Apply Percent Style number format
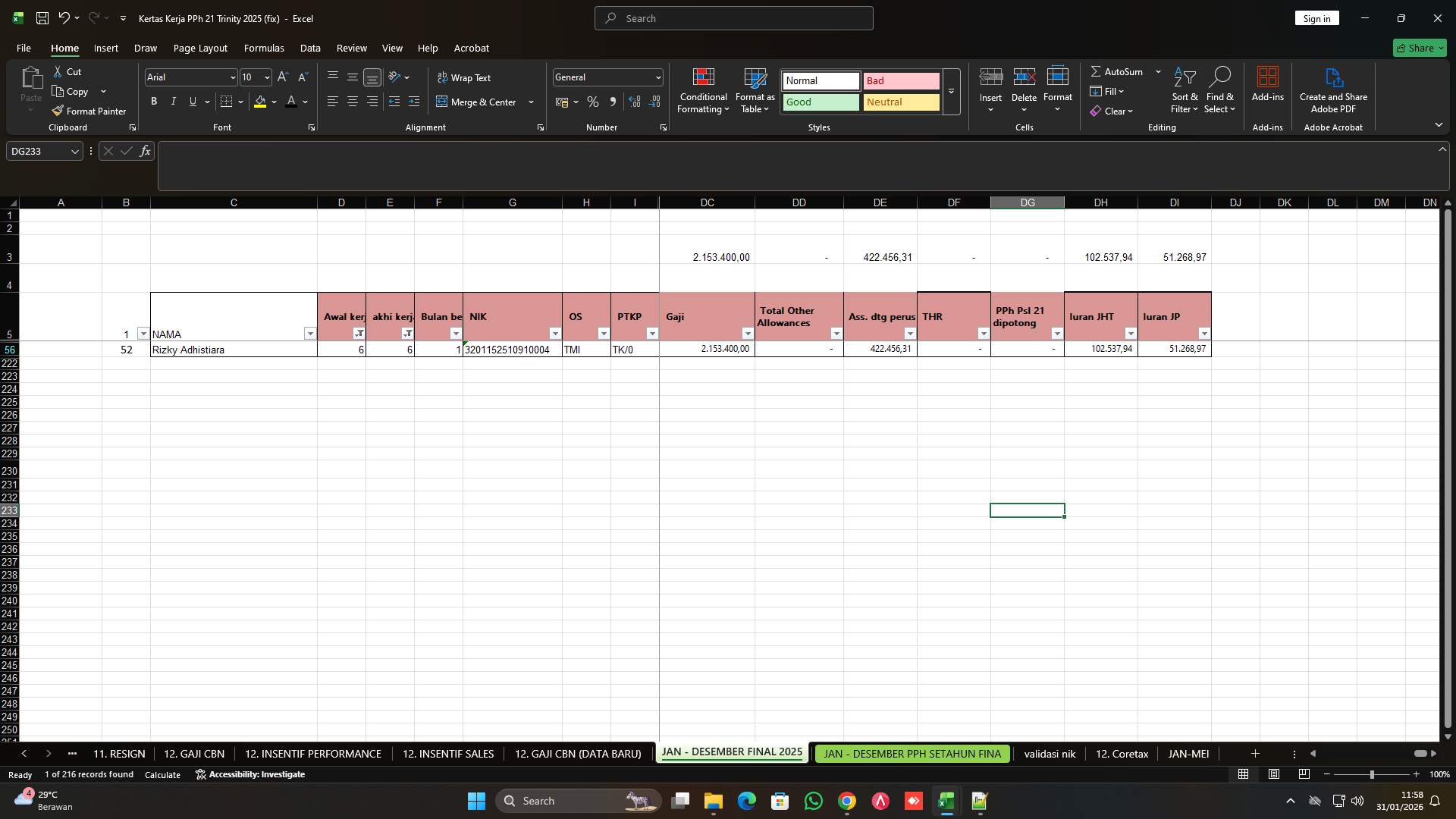 pos(593,102)
